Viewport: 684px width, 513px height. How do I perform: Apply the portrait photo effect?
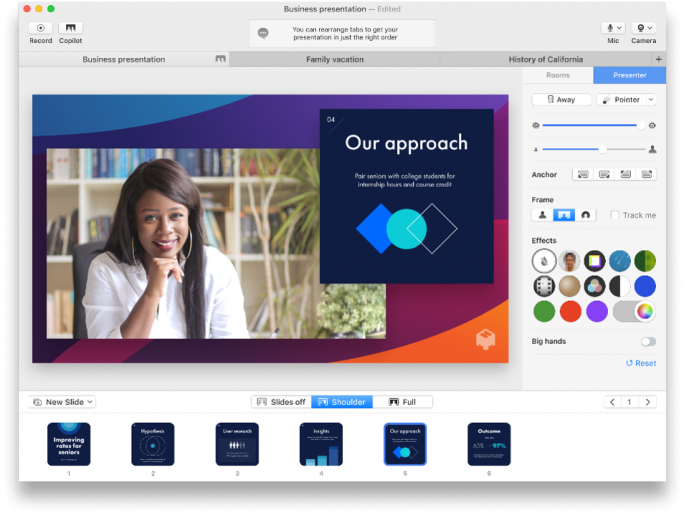pyautogui.click(x=570, y=261)
